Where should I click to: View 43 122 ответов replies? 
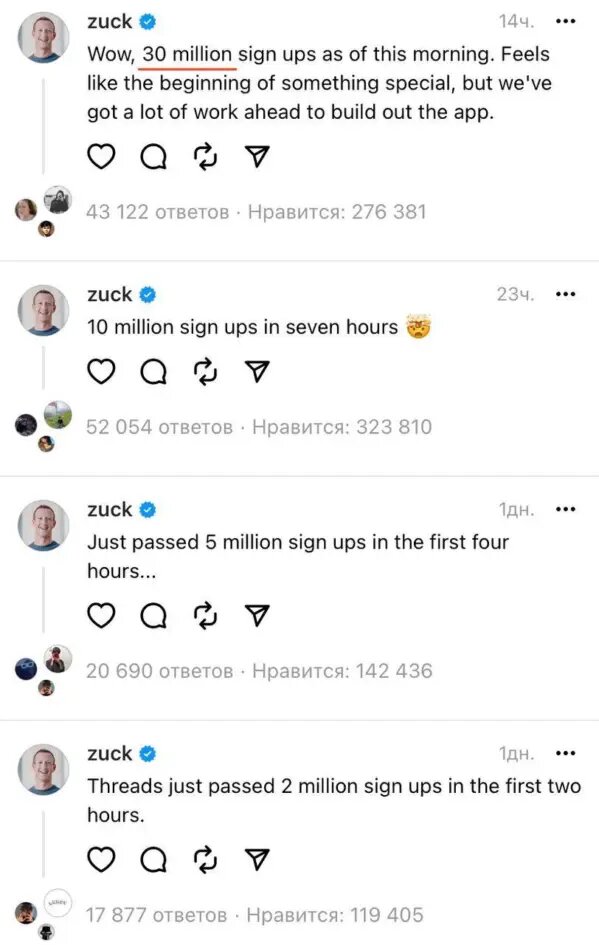click(x=157, y=212)
